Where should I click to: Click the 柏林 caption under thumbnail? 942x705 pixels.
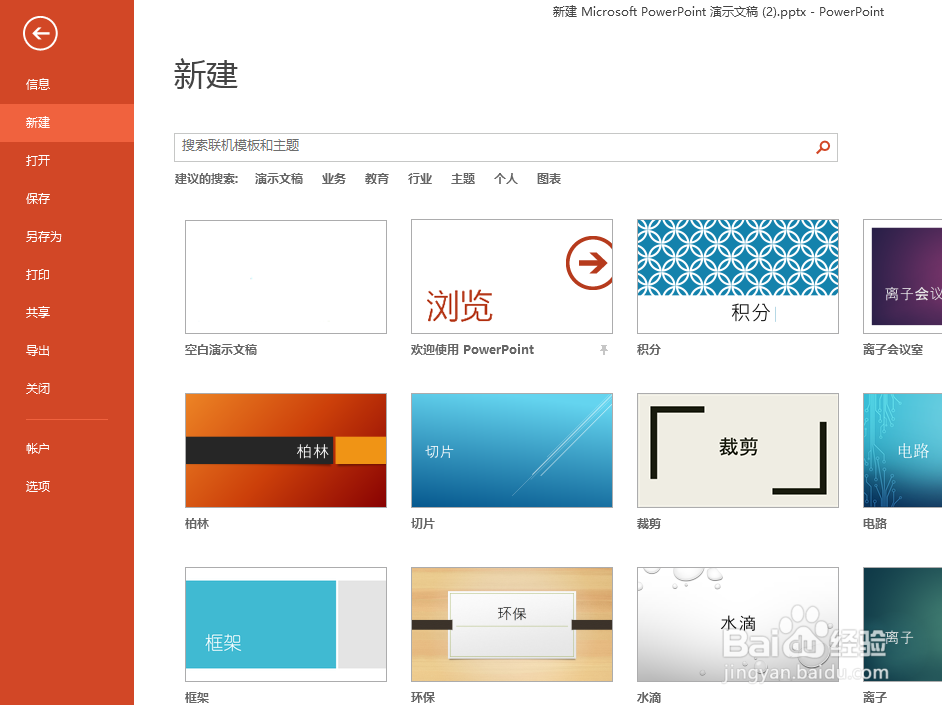(197, 524)
